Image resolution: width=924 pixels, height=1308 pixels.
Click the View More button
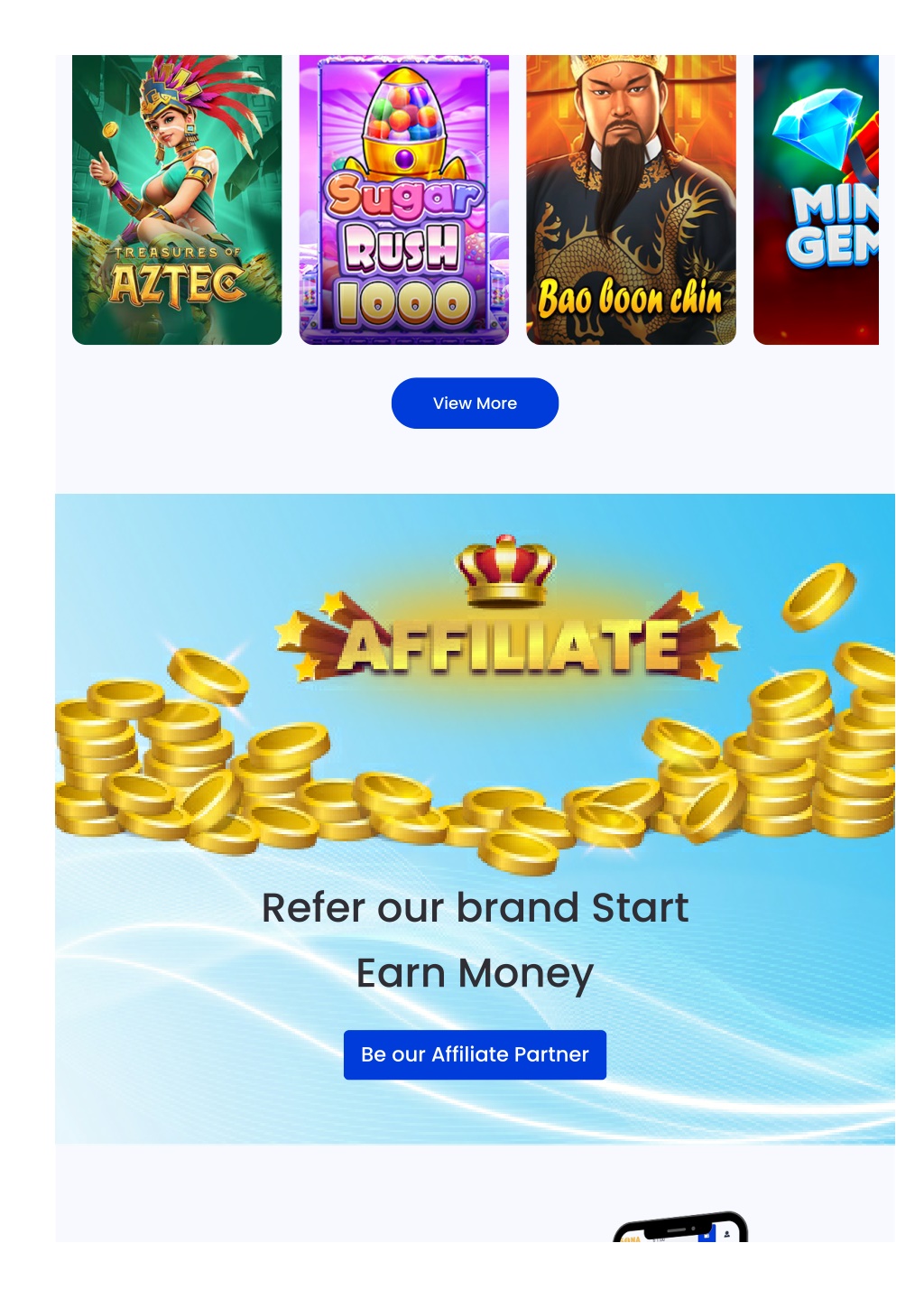pyautogui.click(x=475, y=403)
